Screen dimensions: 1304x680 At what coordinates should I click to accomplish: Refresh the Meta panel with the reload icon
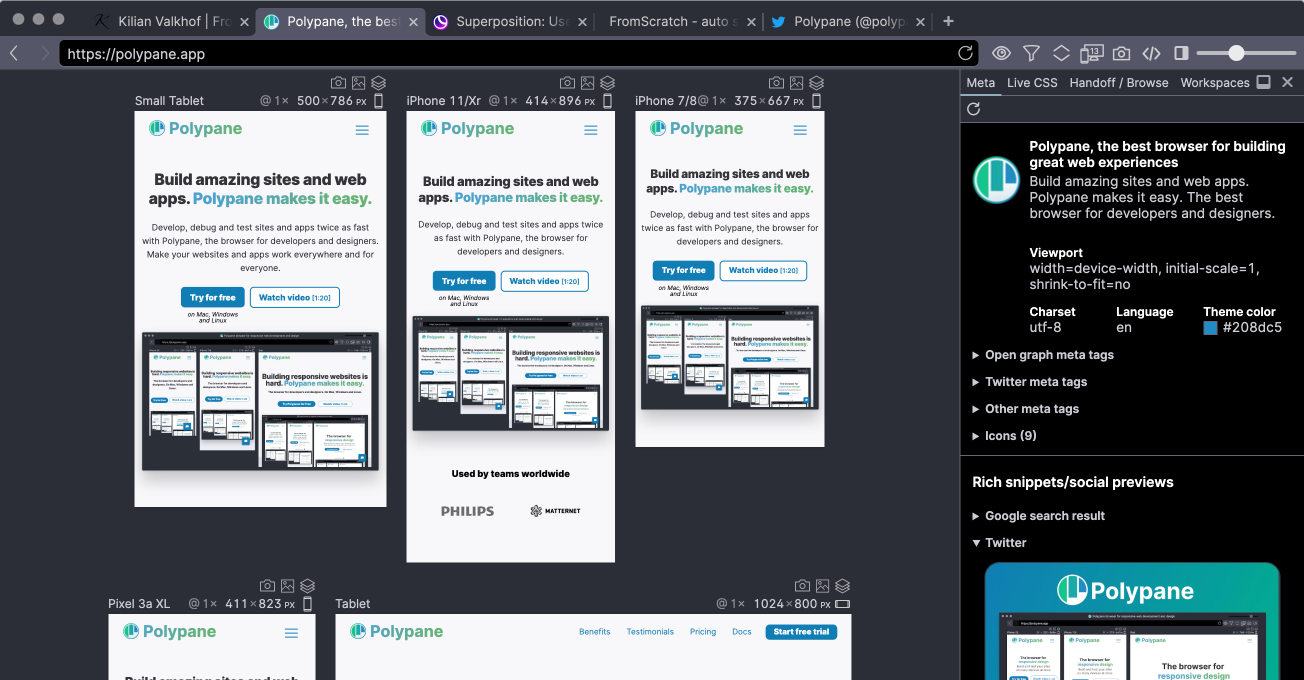click(x=974, y=109)
